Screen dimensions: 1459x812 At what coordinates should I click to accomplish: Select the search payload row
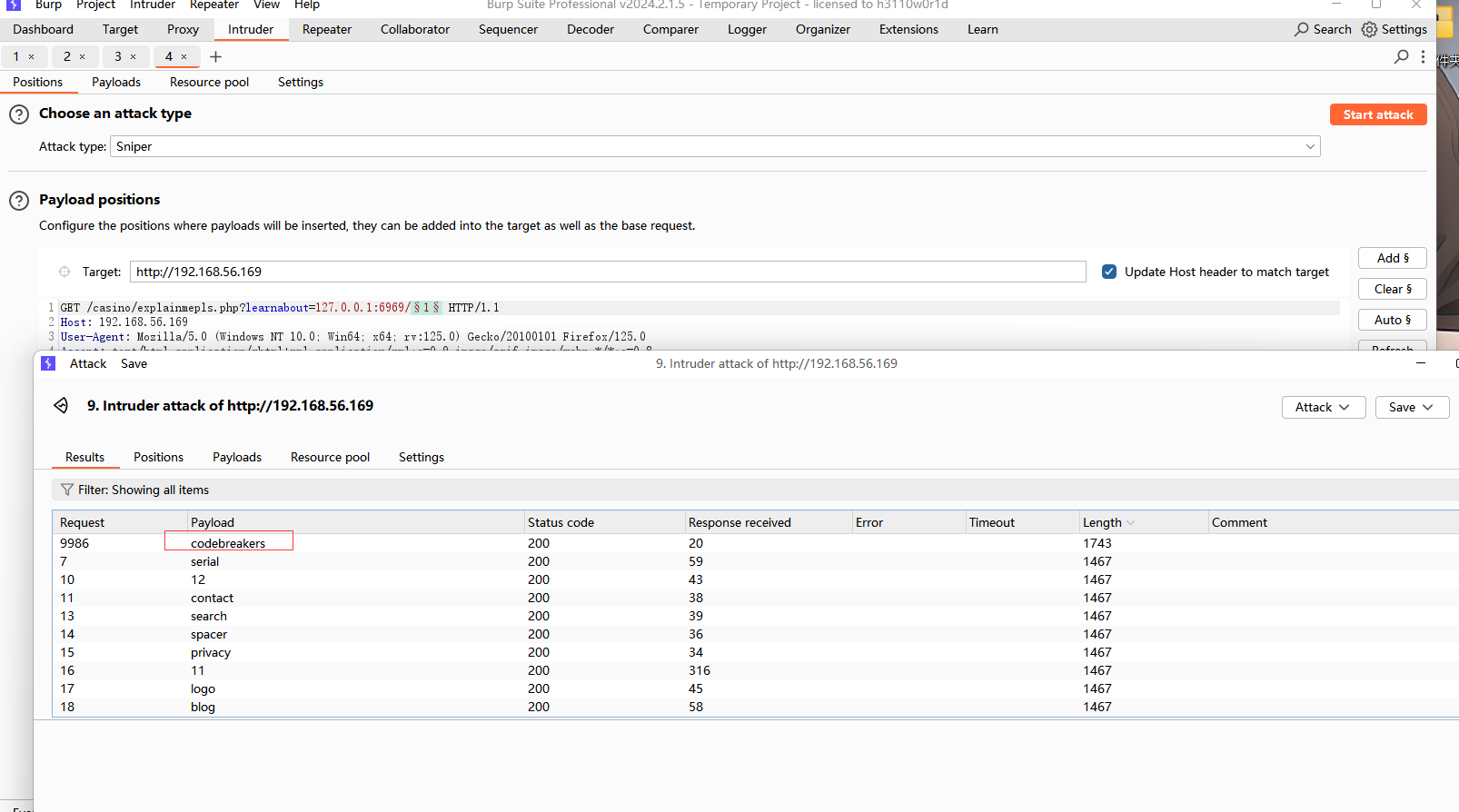754,616
